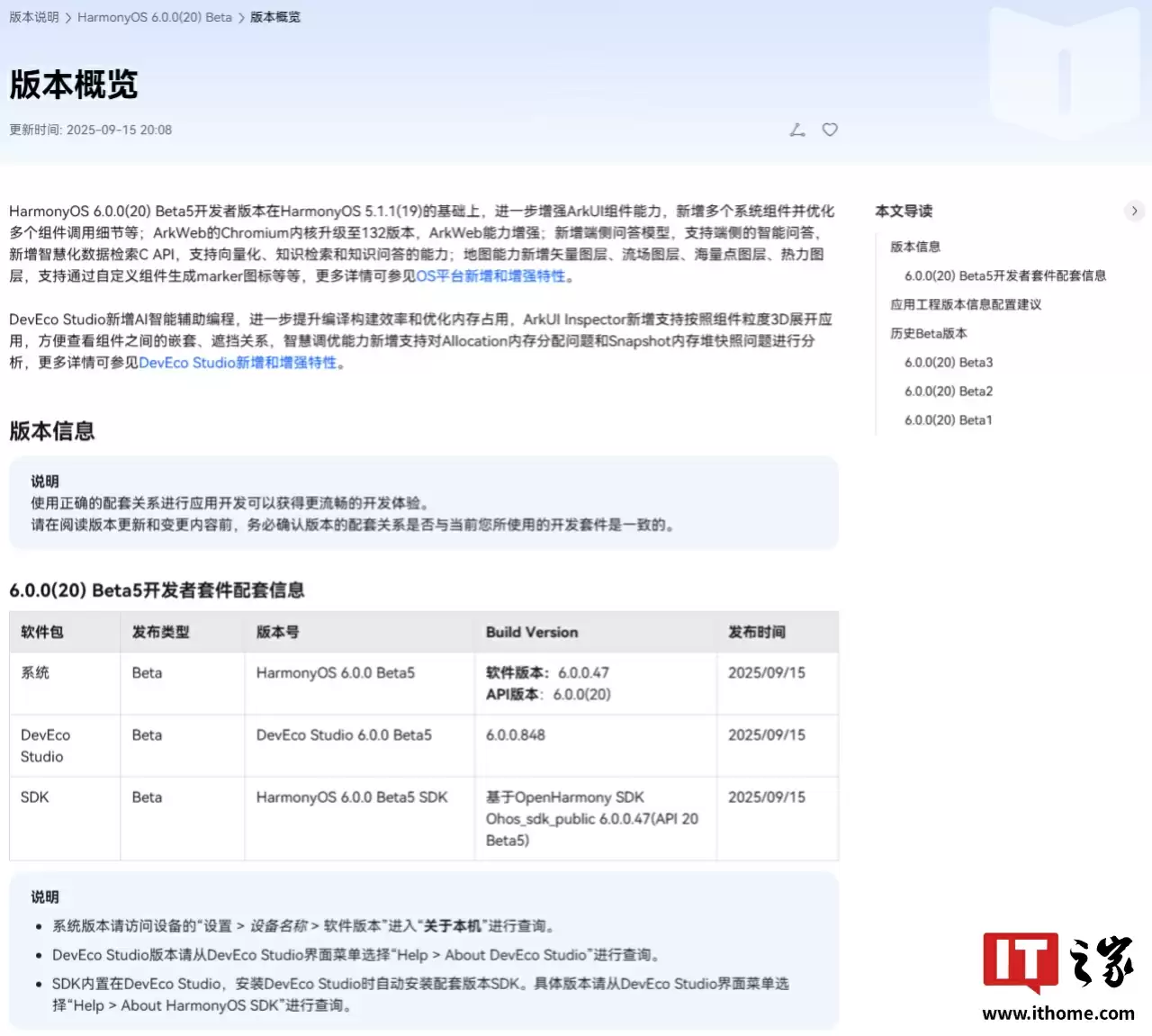Click the feedback pen icon
Screen dimensions: 1152x1036
[x=796, y=130]
